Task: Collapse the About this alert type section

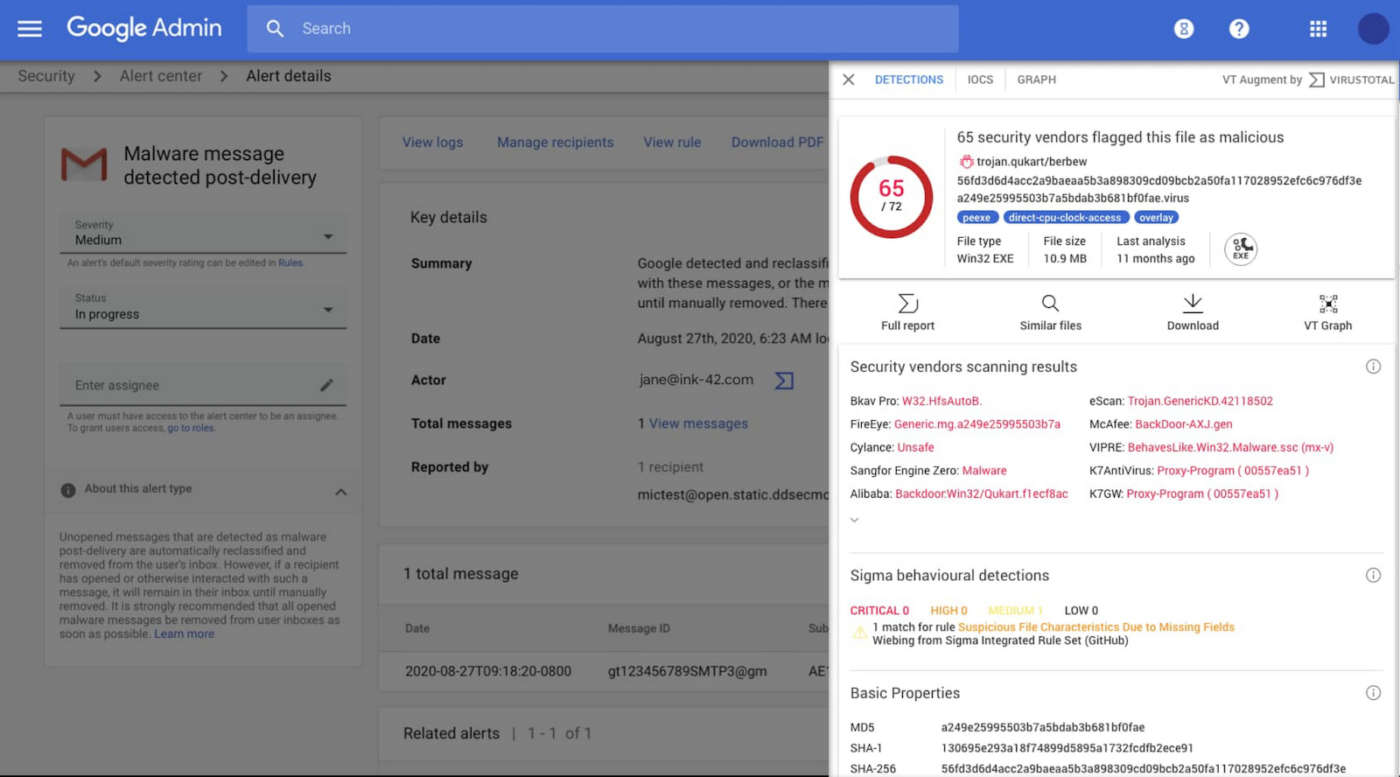Action: [340, 491]
